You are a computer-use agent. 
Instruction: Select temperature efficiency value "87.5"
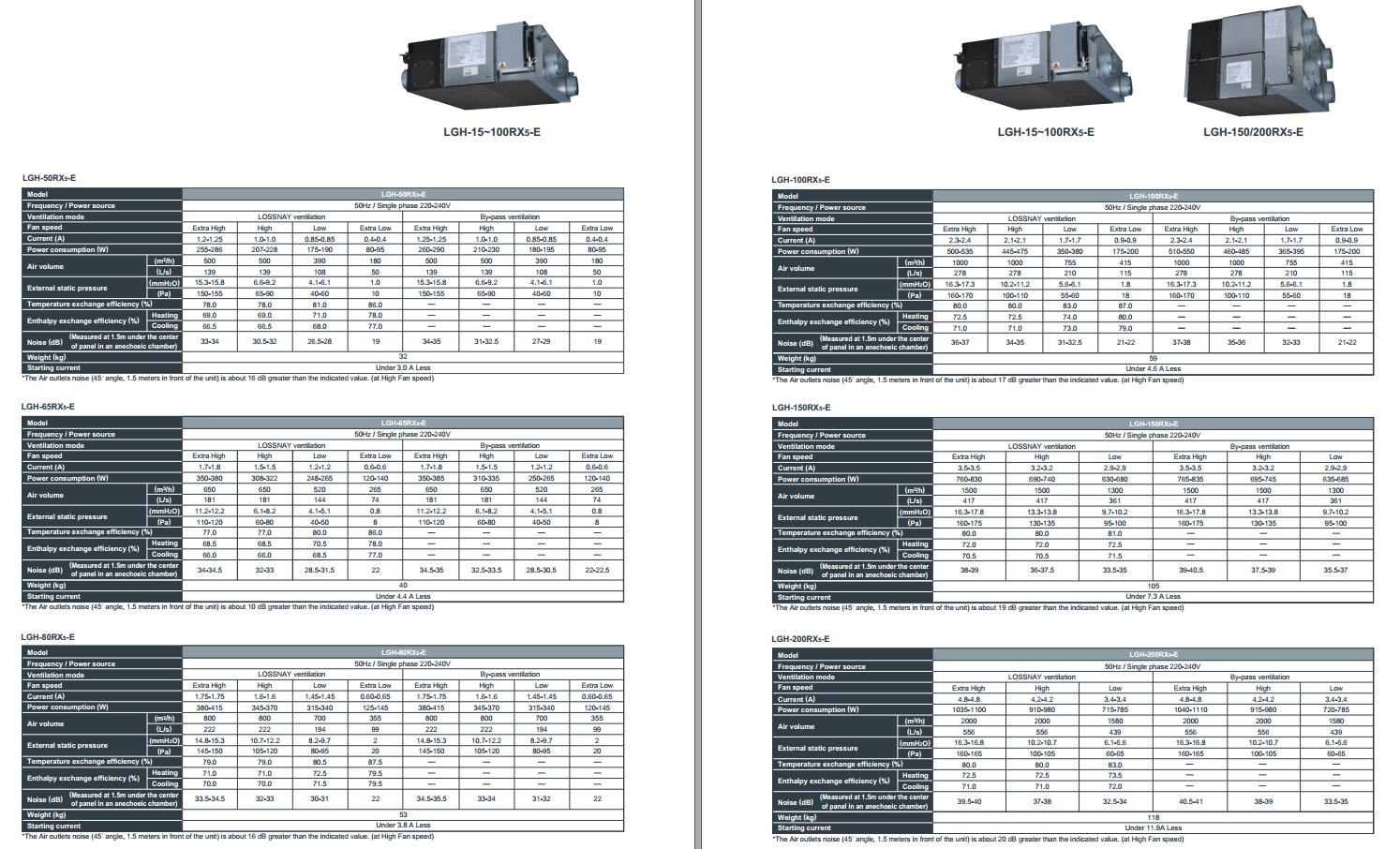point(375,762)
